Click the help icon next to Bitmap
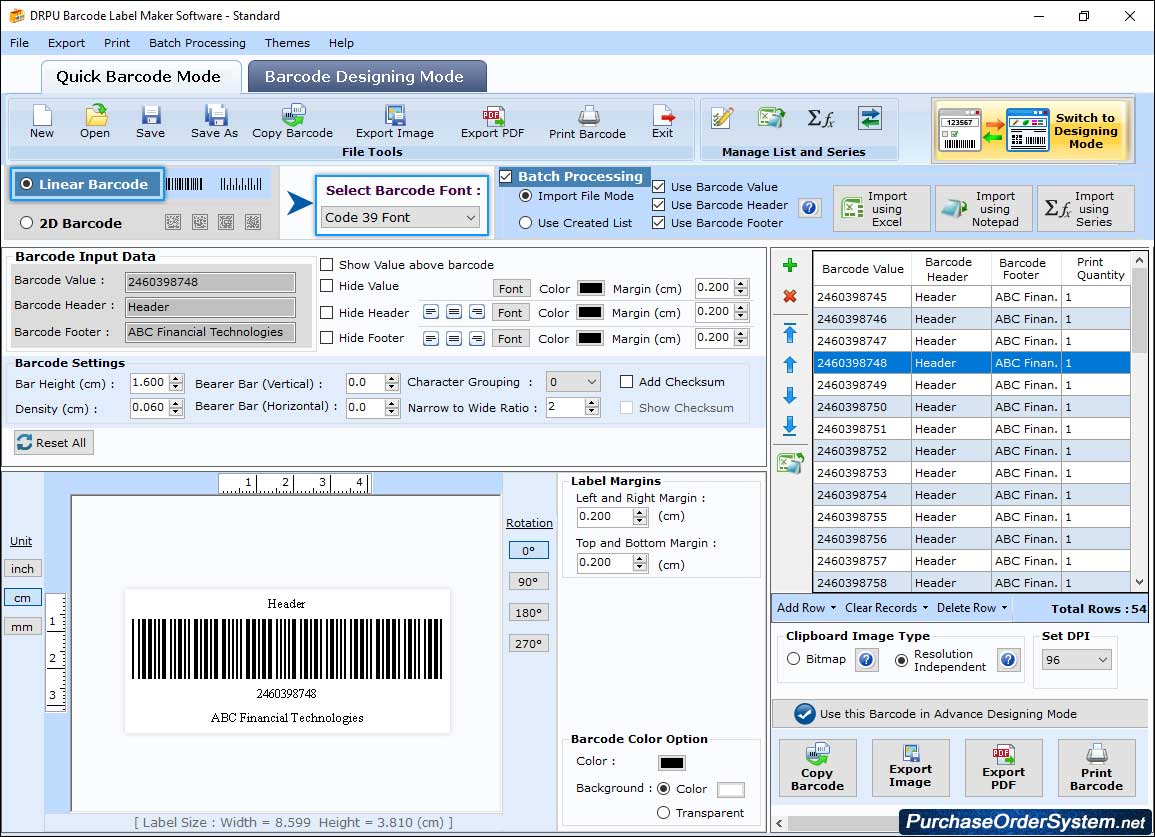Screen dimensions: 1155x837 tap(867, 660)
